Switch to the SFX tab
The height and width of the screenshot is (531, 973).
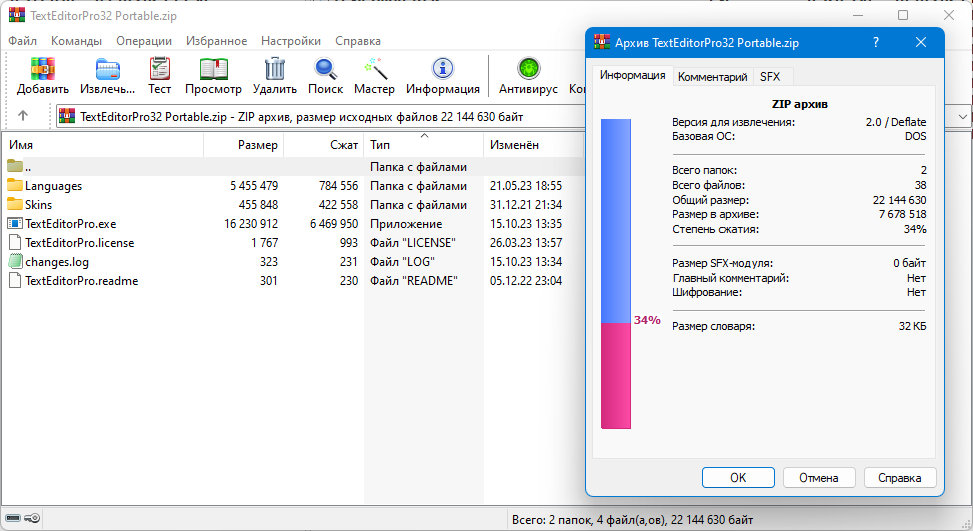pyautogui.click(x=770, y=77)
